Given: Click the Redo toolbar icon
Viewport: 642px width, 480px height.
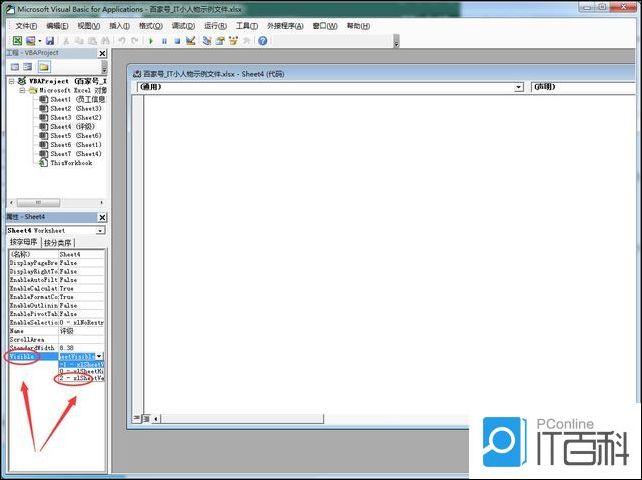Looking at the screenshot, I should coord(135,41).
